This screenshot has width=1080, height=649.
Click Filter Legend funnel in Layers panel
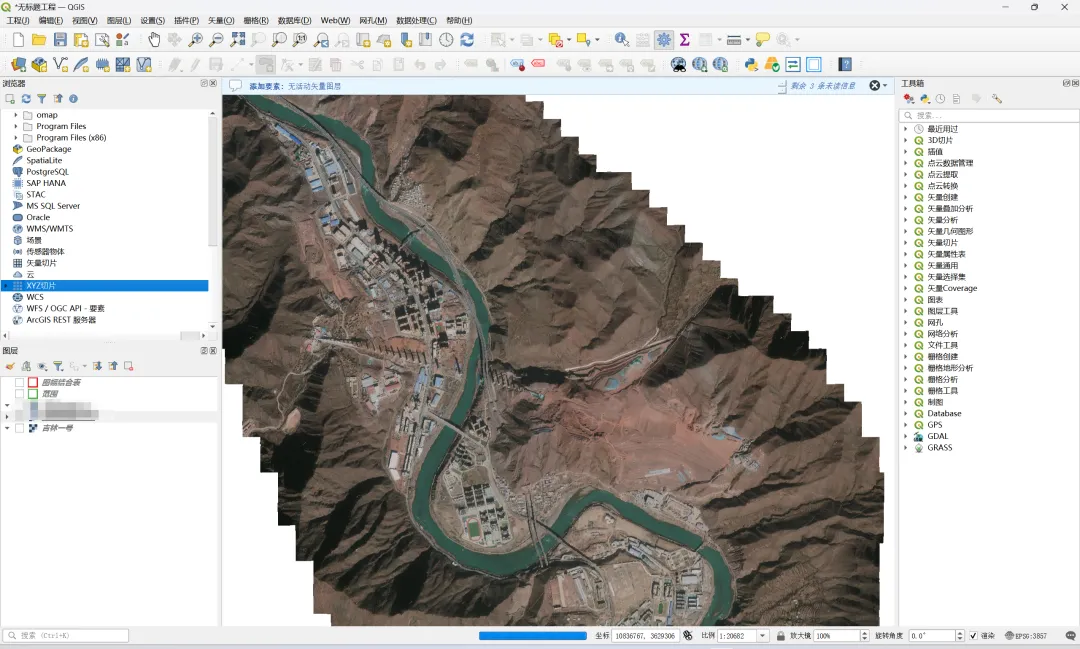(59, 367)
